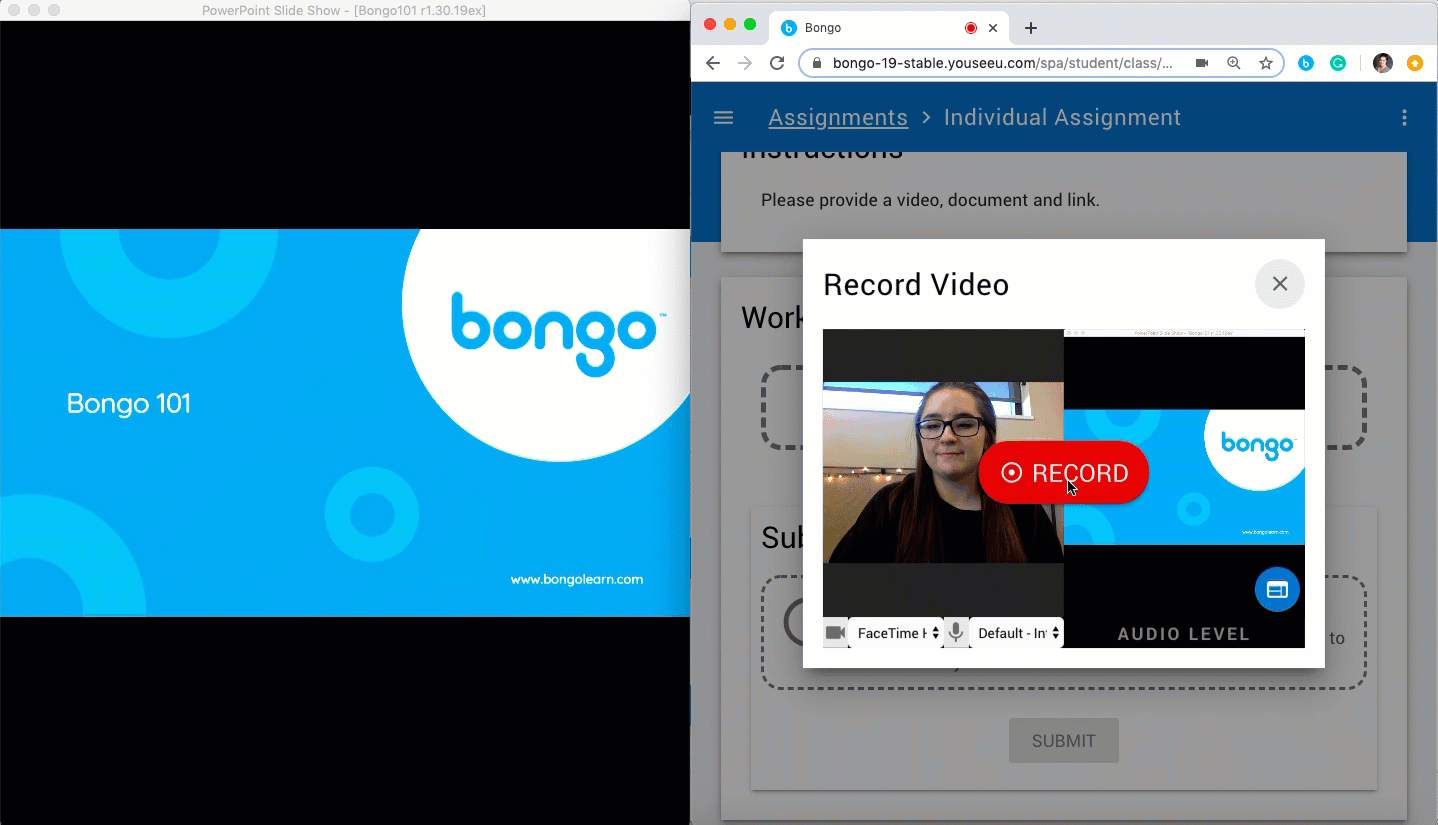Reload the Bongo page
The height and width of the screenshot is (825, 1438).
click(x=777, y=63)
